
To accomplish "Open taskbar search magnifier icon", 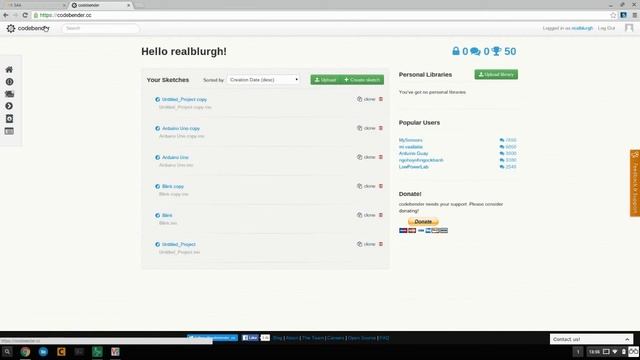I will click(7, 351).
